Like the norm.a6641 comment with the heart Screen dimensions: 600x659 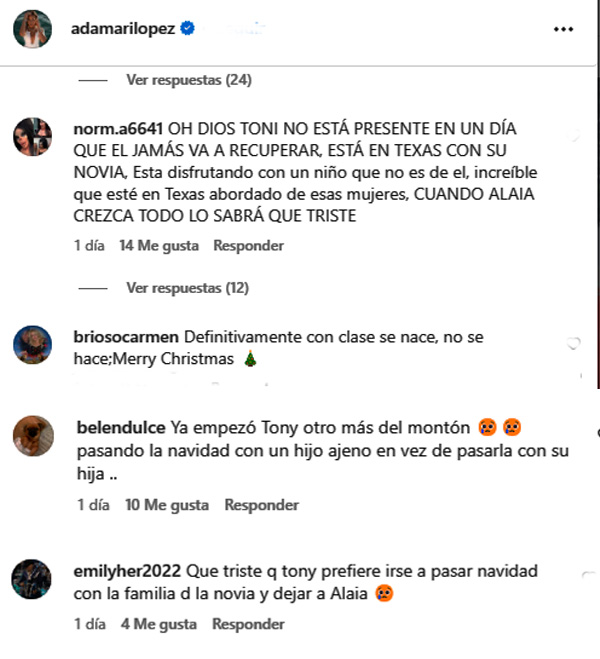pos(574,134)
